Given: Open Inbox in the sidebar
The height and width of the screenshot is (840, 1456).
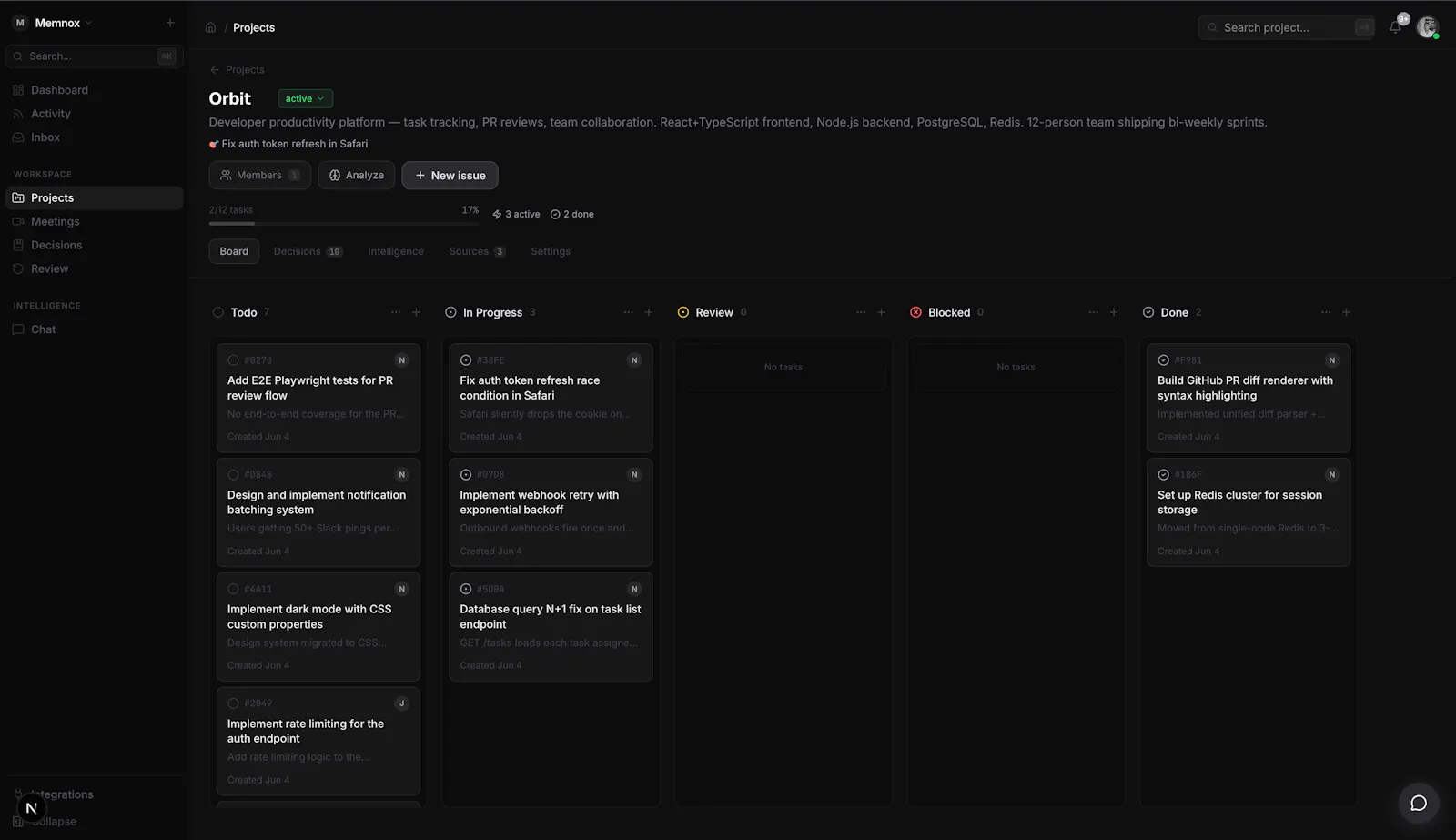Looking at the screenshot, I should click(x=95, y=137).
